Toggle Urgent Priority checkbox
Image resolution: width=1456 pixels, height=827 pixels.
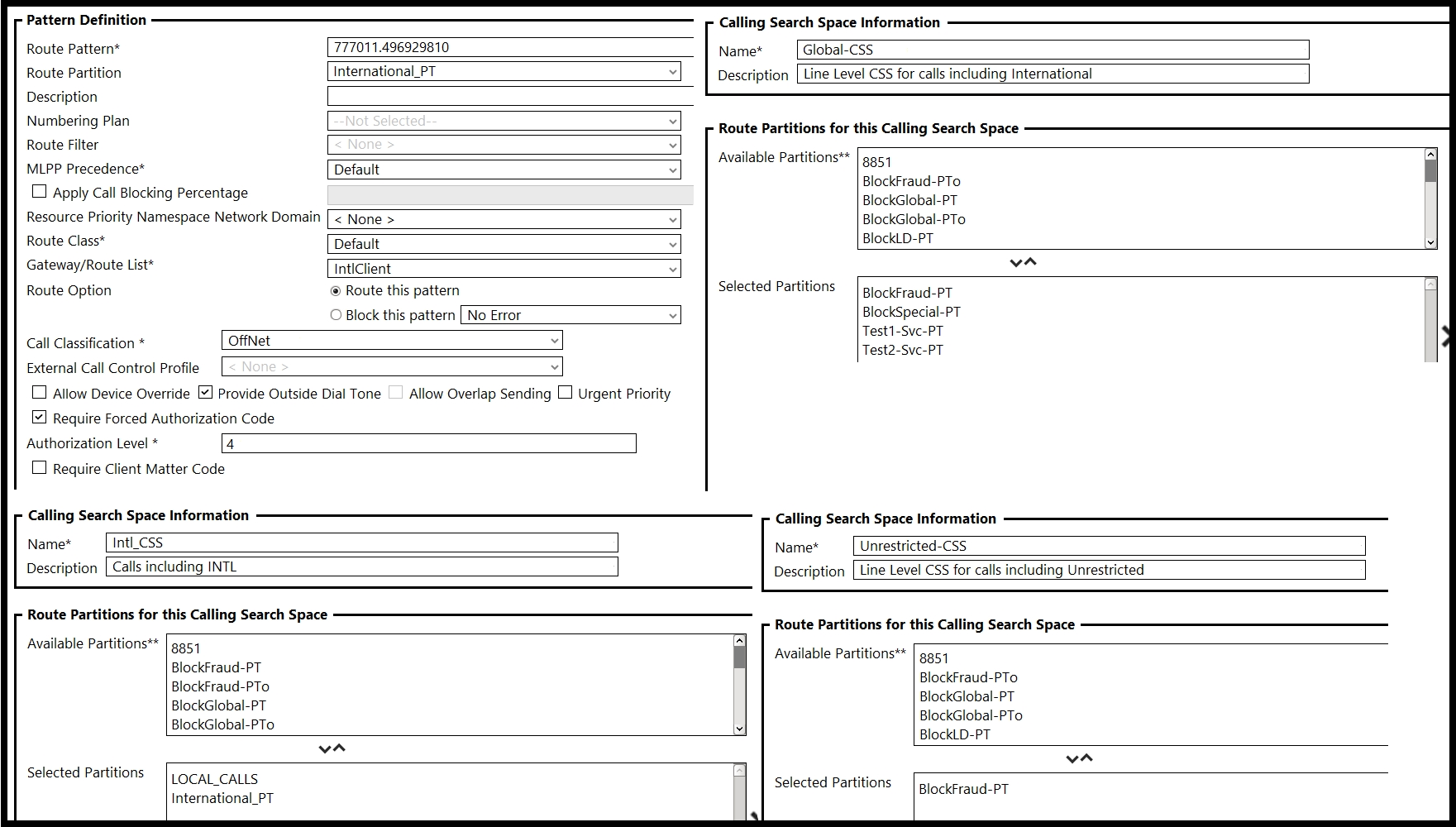click(x=565, y=393)
